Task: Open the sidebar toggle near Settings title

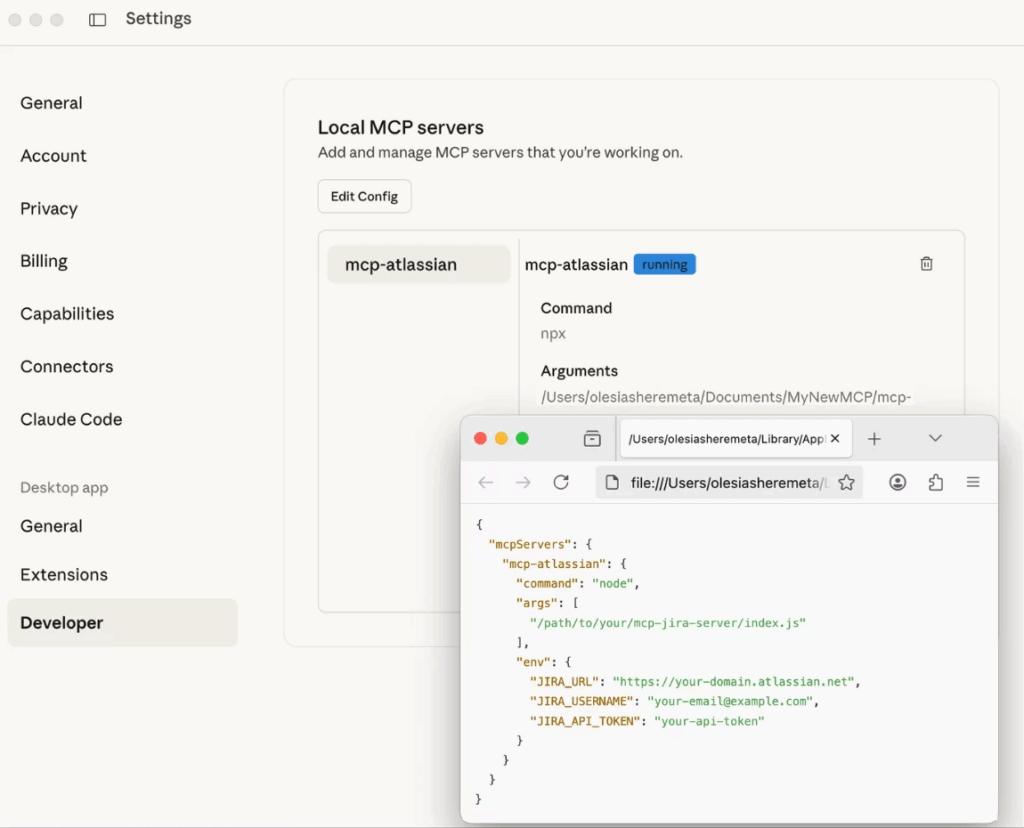Action: coord(96,19)
